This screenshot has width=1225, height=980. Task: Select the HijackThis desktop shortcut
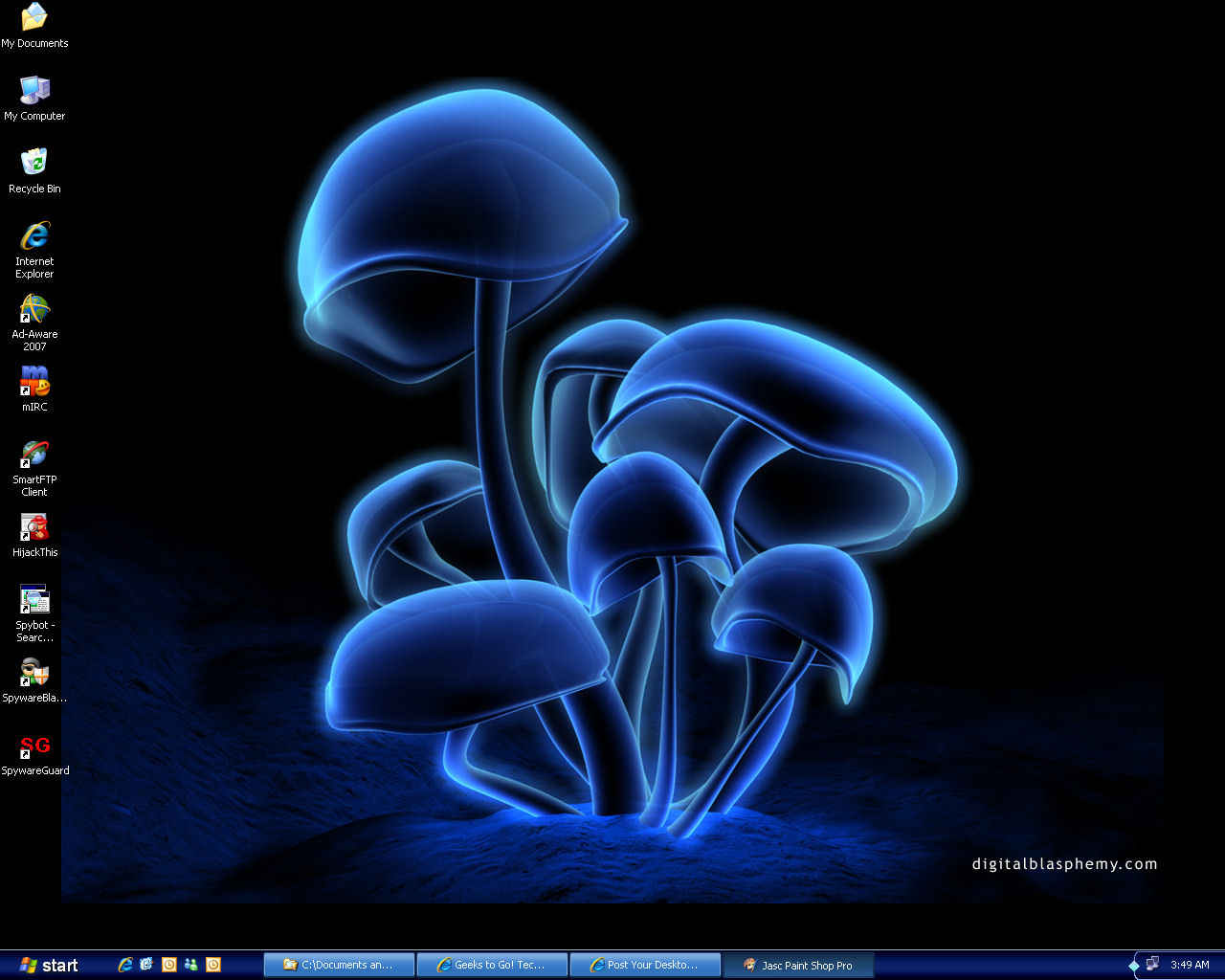[x=34, y=535]
